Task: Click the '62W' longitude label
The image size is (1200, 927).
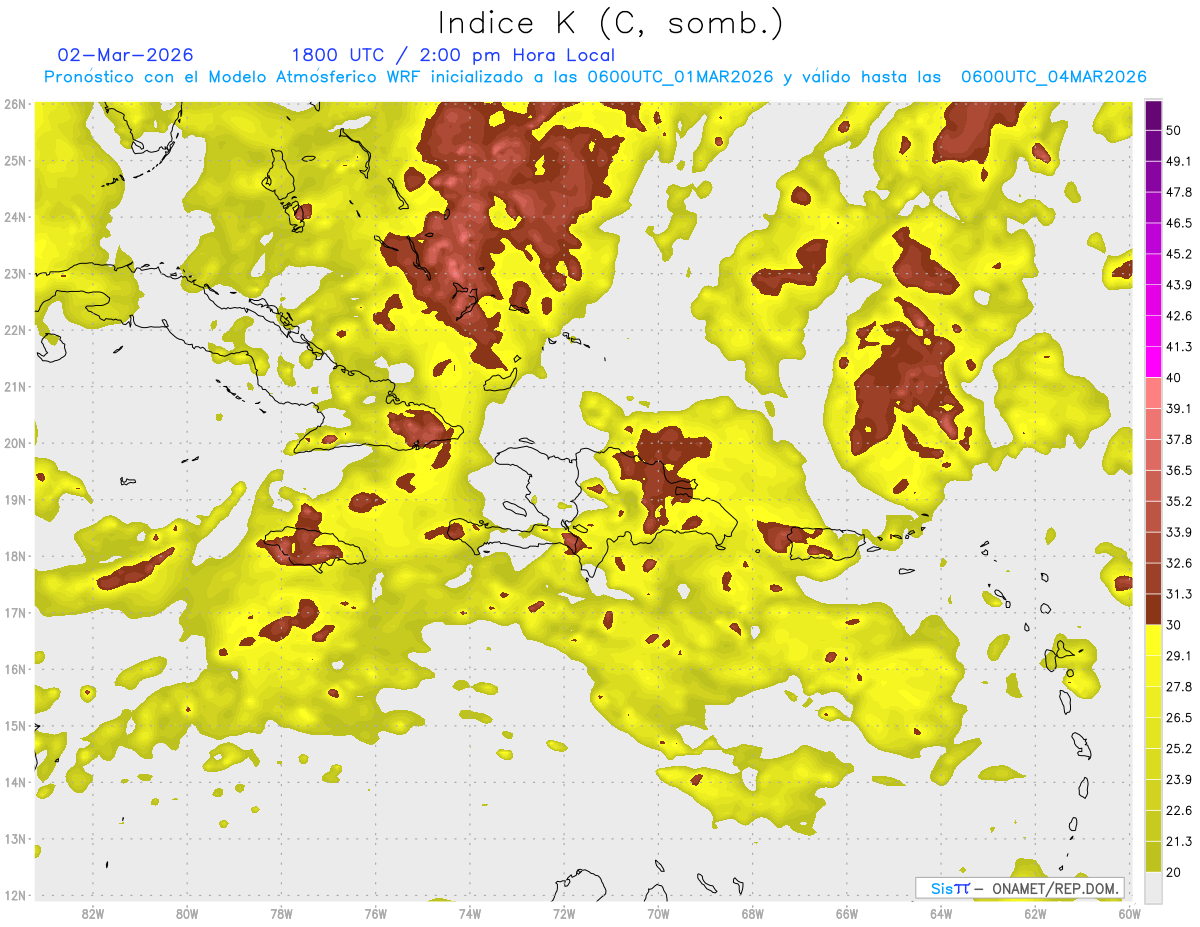Action: 1036,914
